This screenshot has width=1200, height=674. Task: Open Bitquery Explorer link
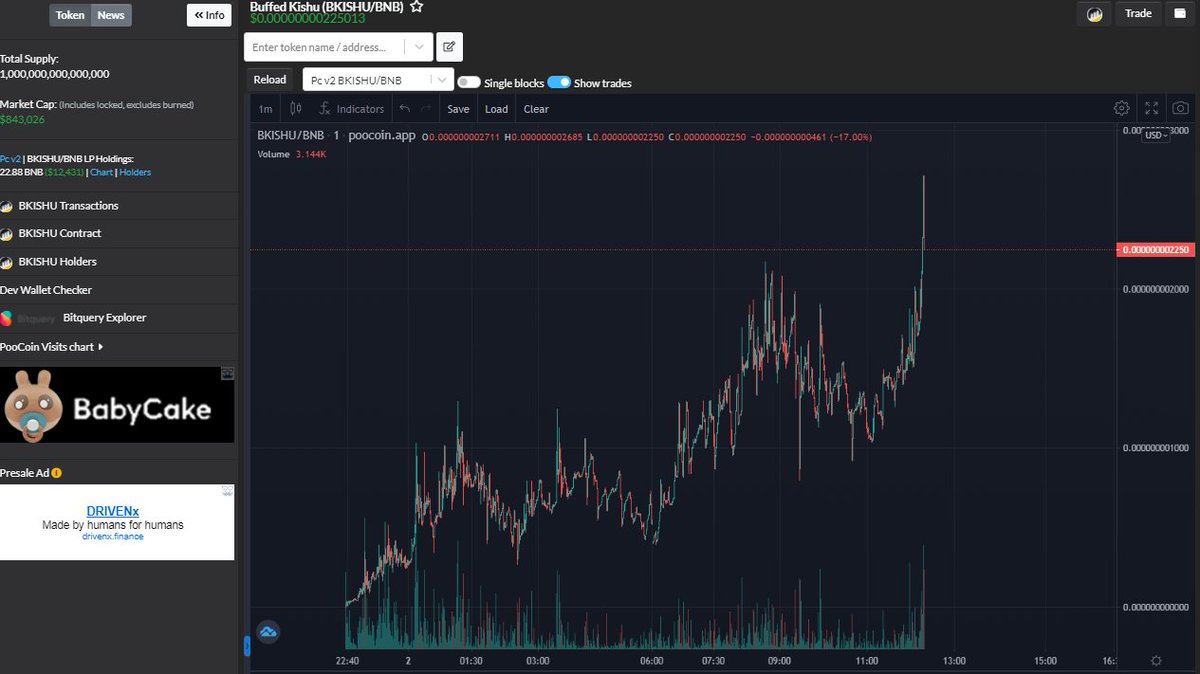coord(104,318)
